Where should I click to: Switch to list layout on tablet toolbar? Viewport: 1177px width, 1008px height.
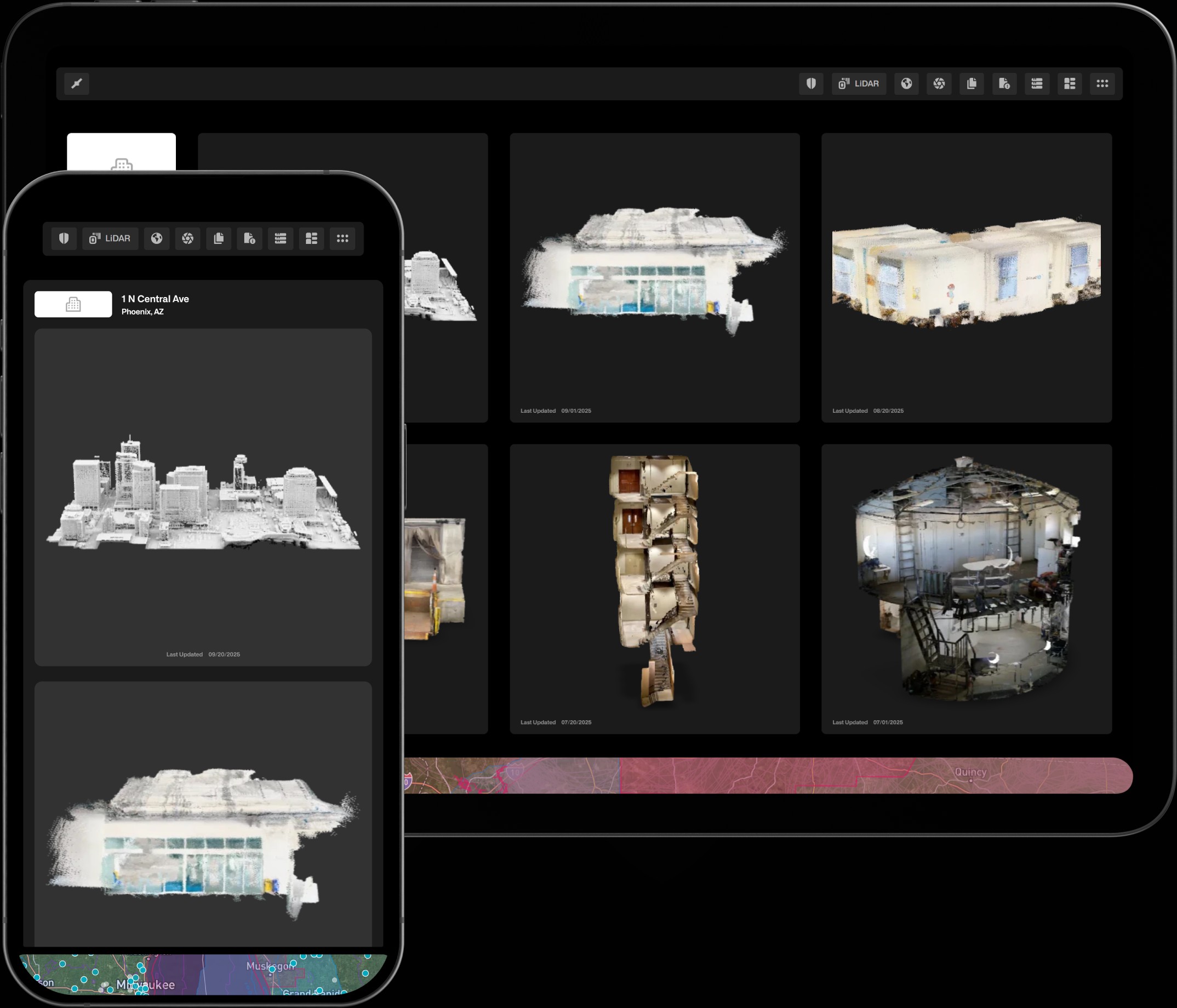pos(1037,84)
